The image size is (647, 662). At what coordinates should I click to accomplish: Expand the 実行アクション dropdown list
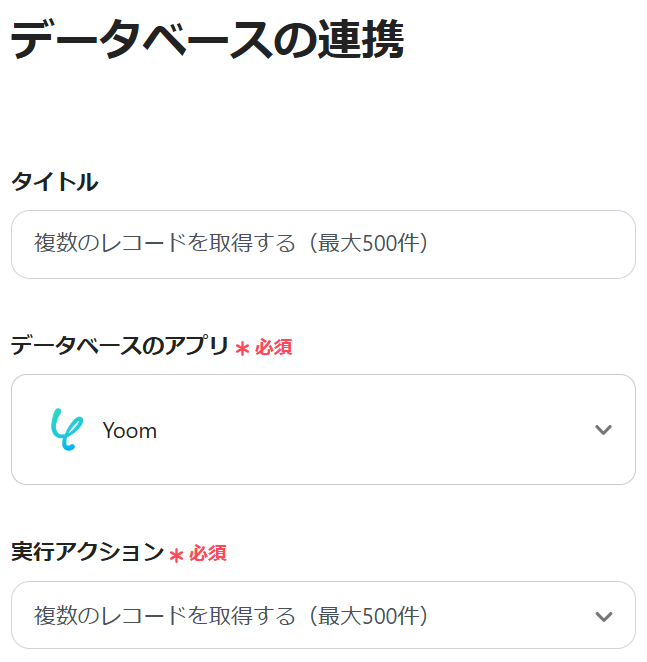[323, 616]
